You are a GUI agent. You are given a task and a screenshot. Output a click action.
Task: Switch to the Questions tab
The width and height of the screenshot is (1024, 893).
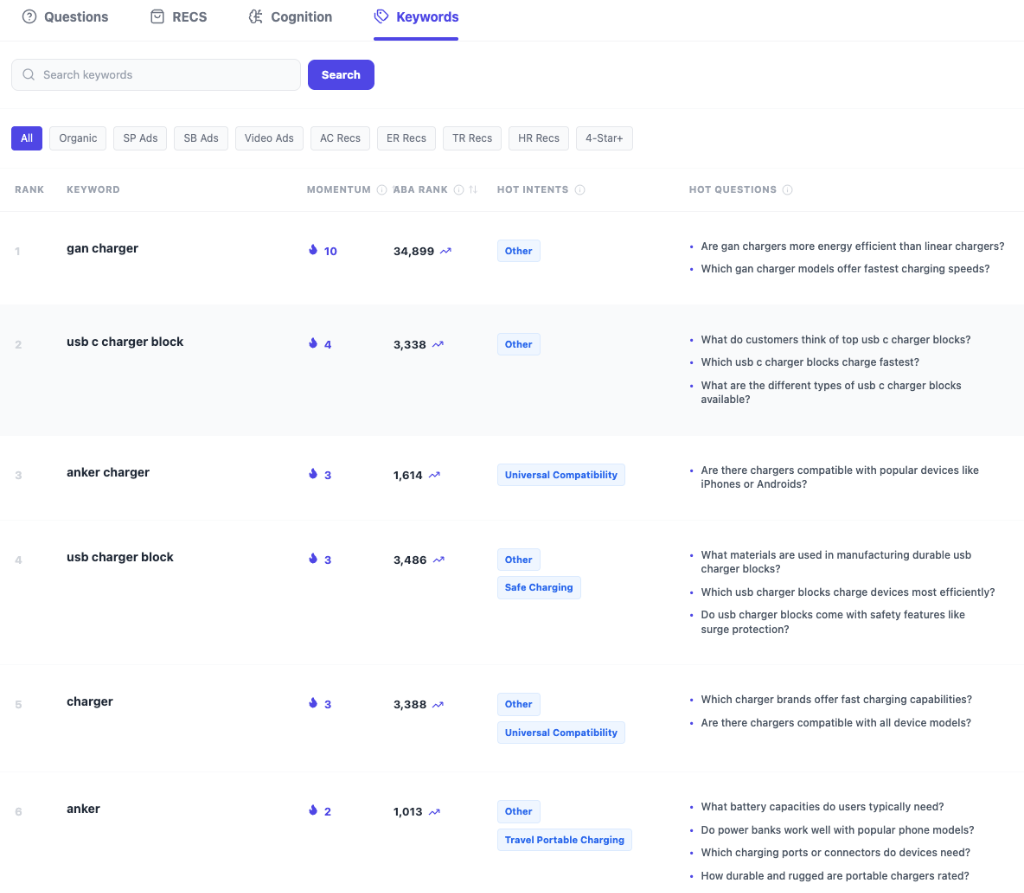[65, 17]
